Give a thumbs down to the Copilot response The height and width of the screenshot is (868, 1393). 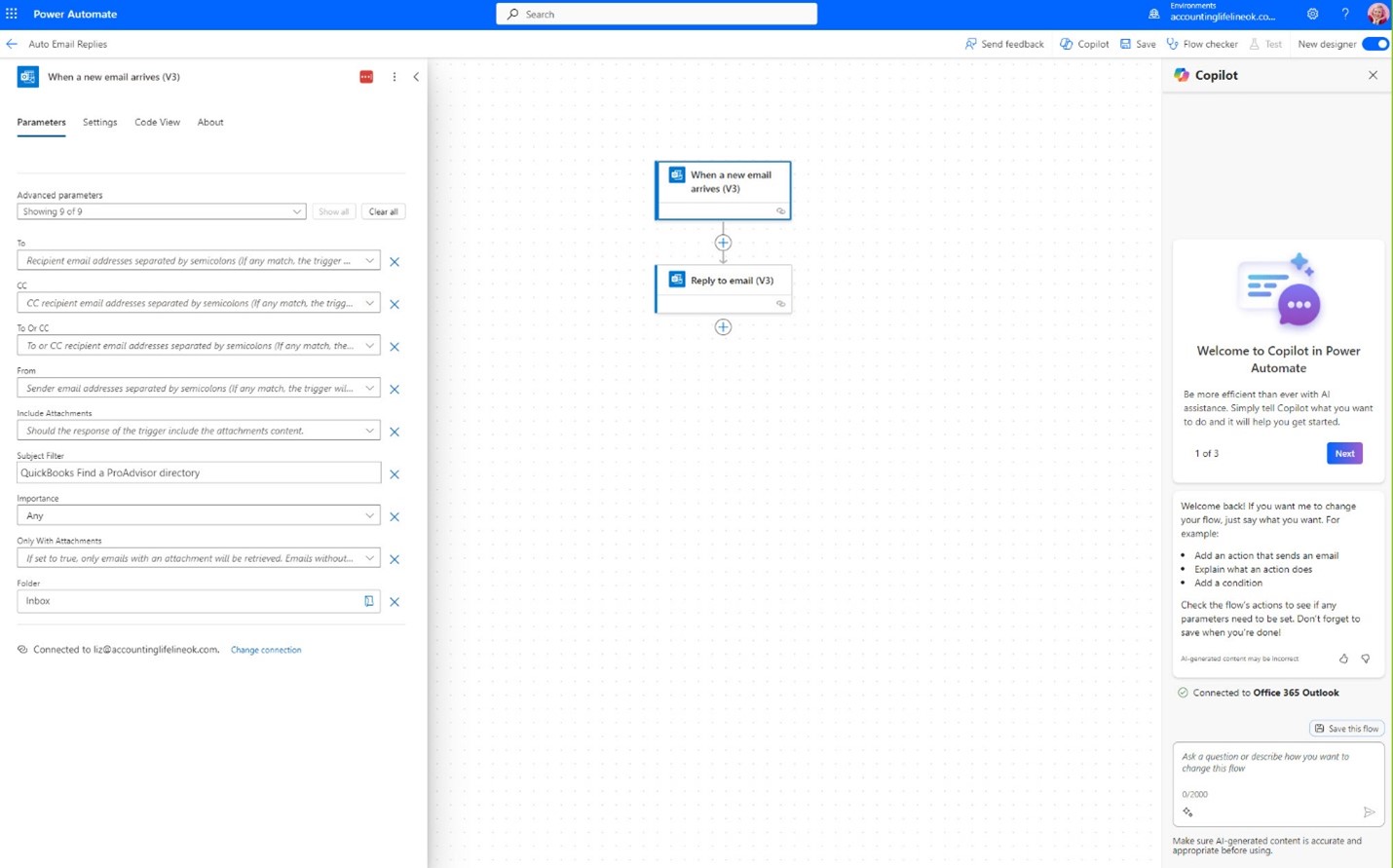pyautogui.click(x=1366, y=659)
